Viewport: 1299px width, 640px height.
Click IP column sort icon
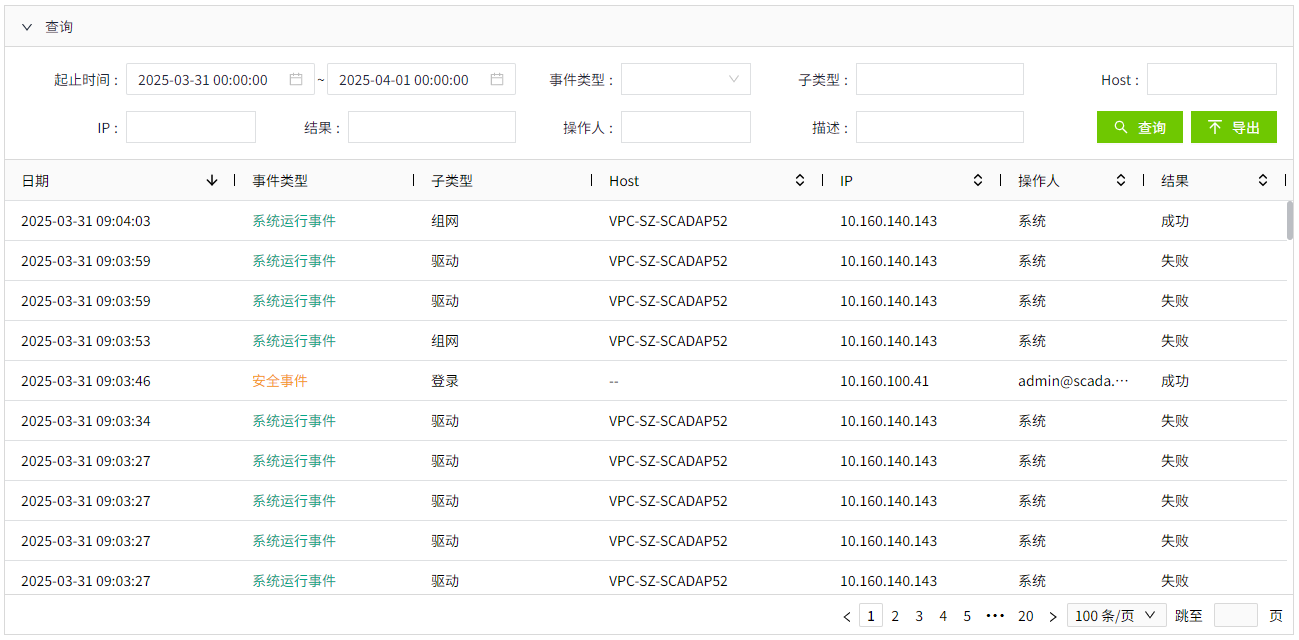click(978, 181)
